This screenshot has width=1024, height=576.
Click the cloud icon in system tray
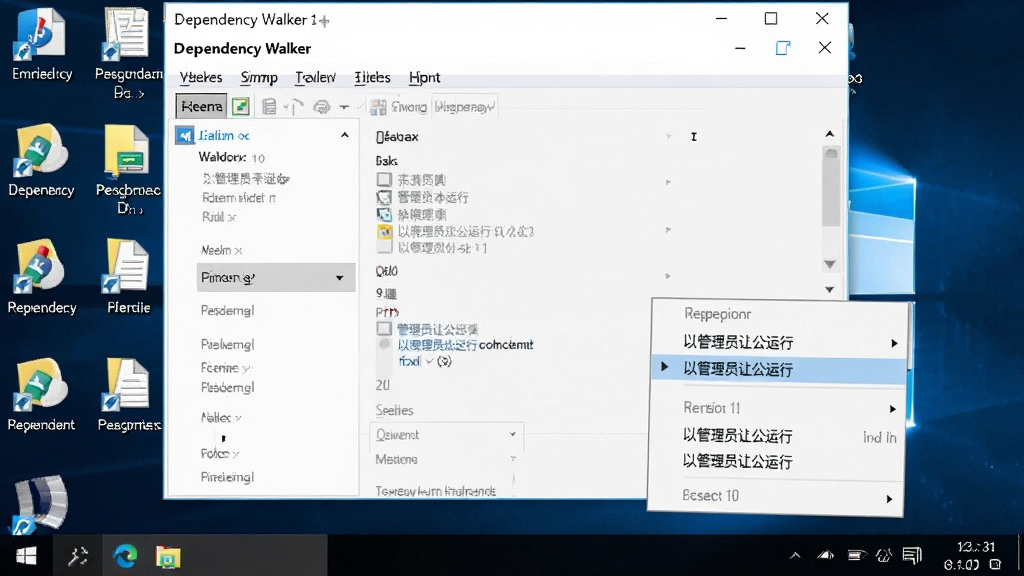[825, 556]
